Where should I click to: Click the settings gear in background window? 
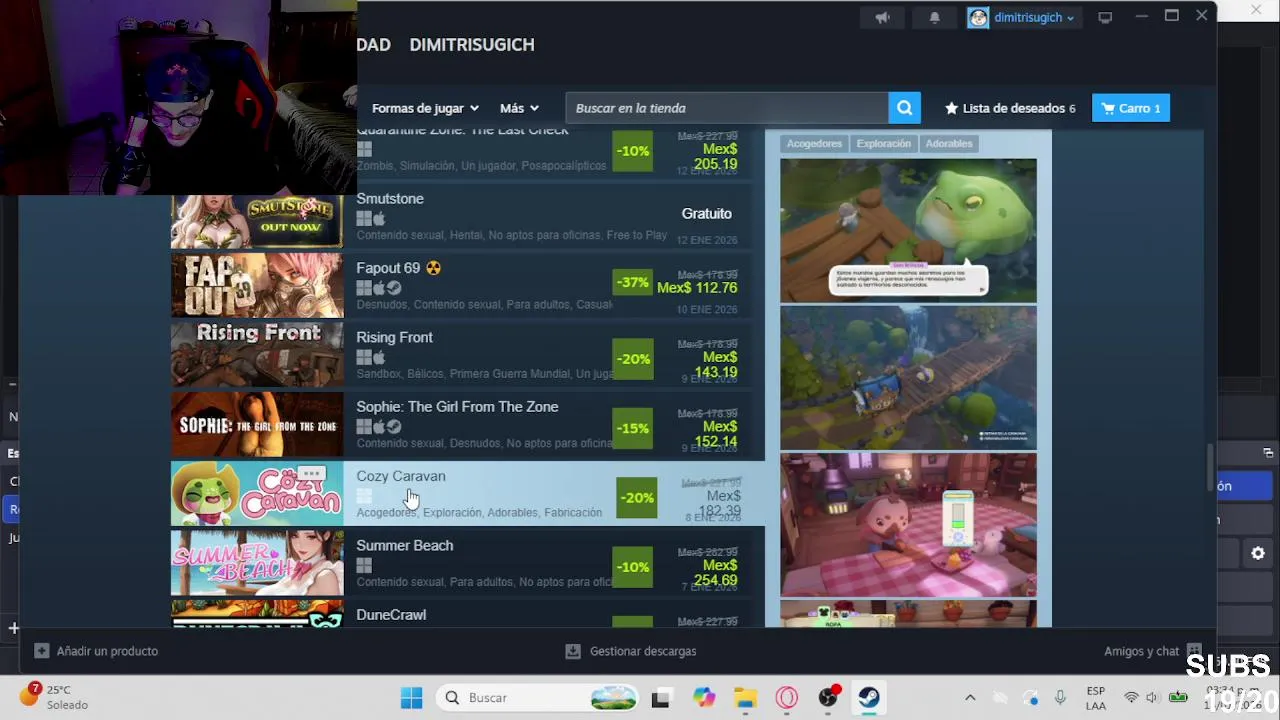point(1258,553)
